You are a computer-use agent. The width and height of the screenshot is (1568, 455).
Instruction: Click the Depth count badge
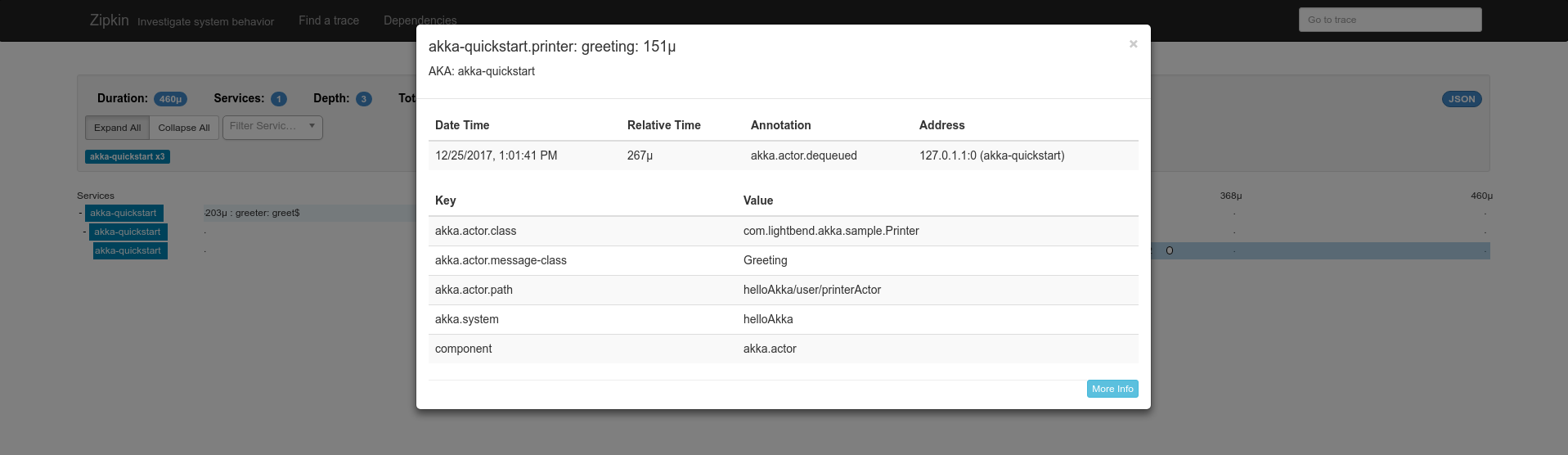tap(364, 99)
